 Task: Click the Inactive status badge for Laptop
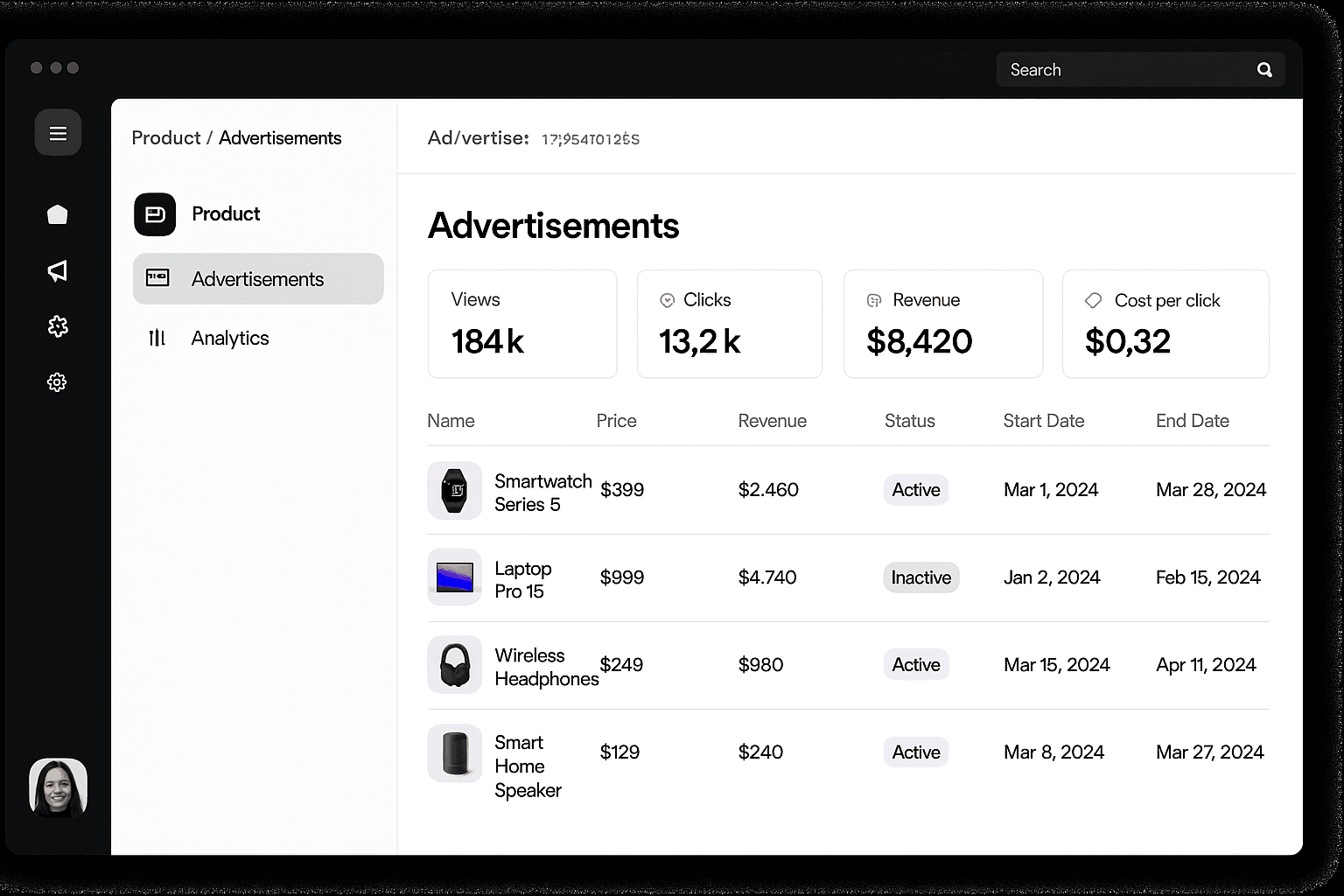[921, 577]
